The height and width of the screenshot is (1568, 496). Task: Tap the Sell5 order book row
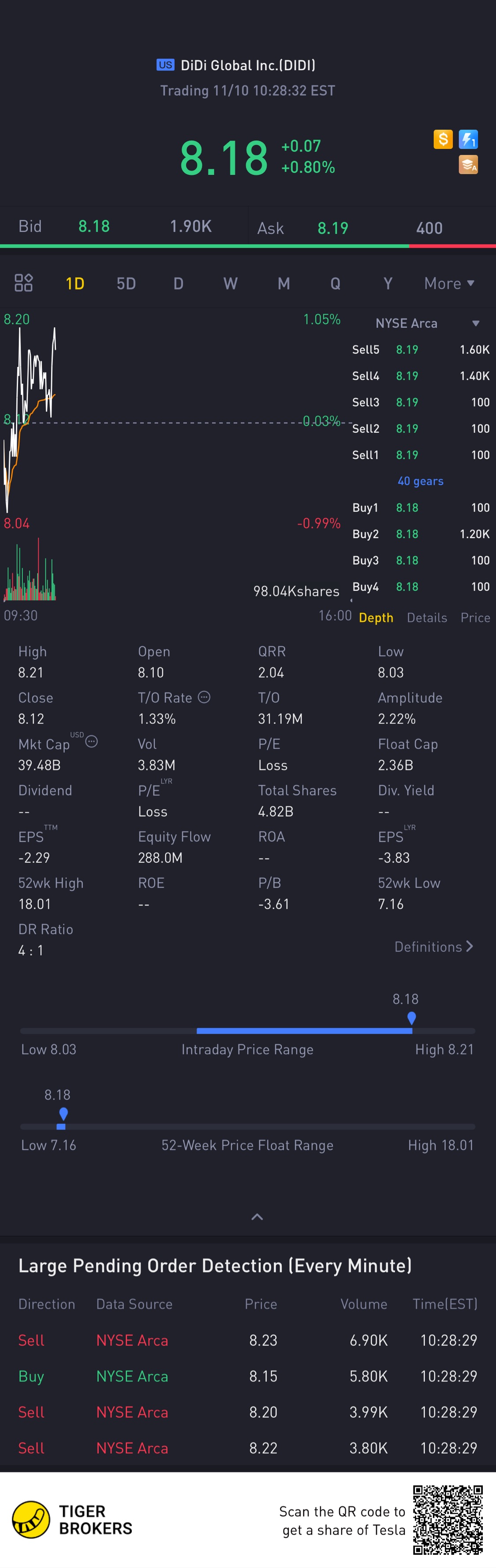[421, 349]
